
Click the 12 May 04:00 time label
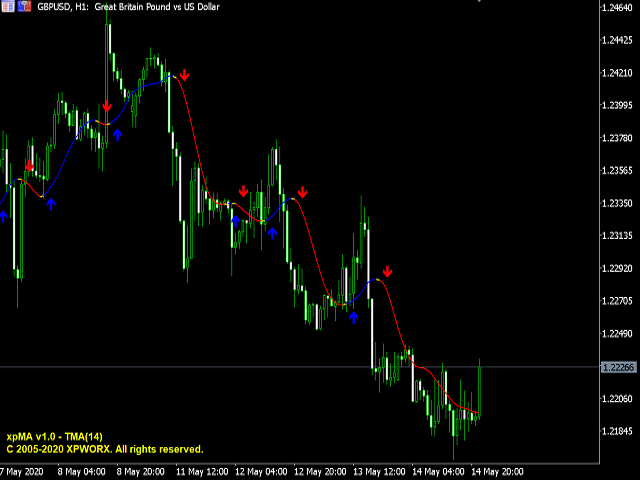point(261,472)
